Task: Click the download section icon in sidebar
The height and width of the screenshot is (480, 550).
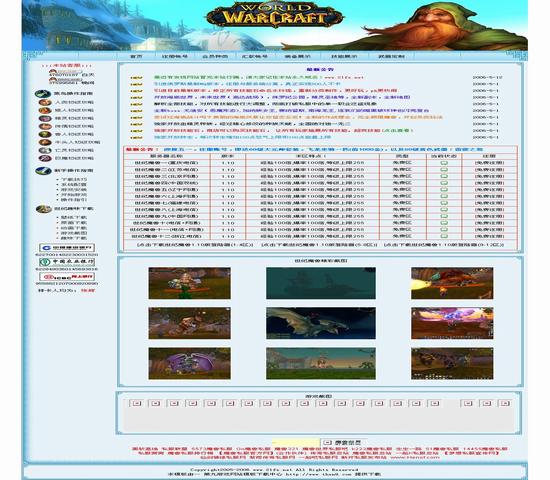Action: (x=44, y=209)
